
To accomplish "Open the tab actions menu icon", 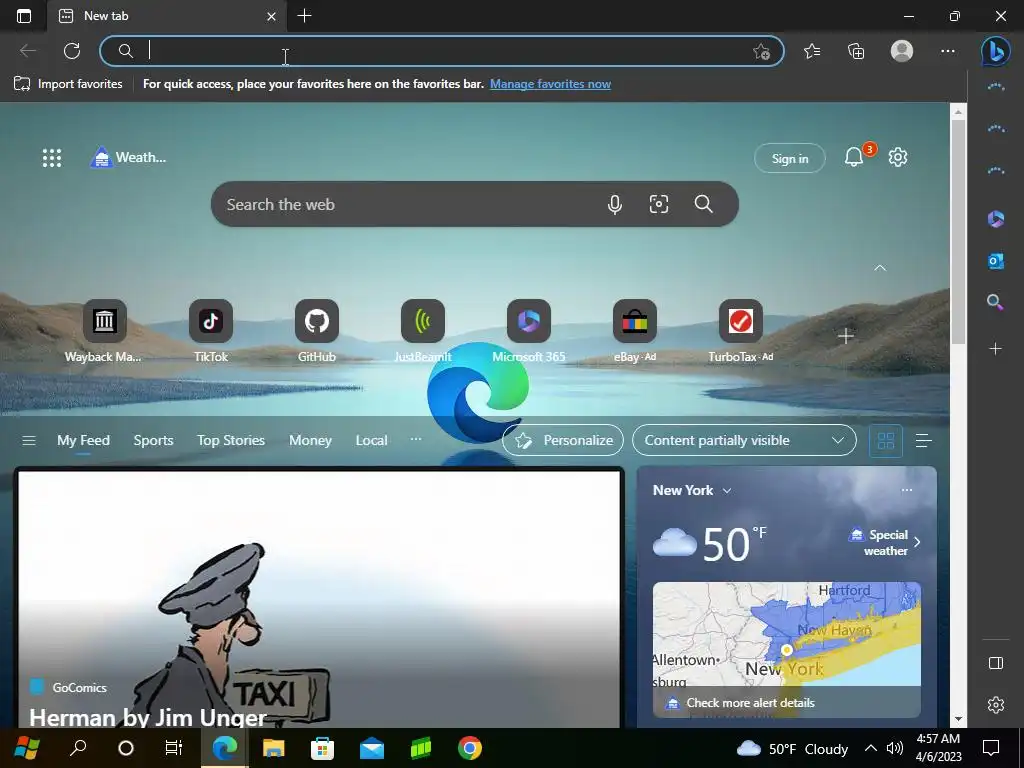I will [x=24, y=16].
